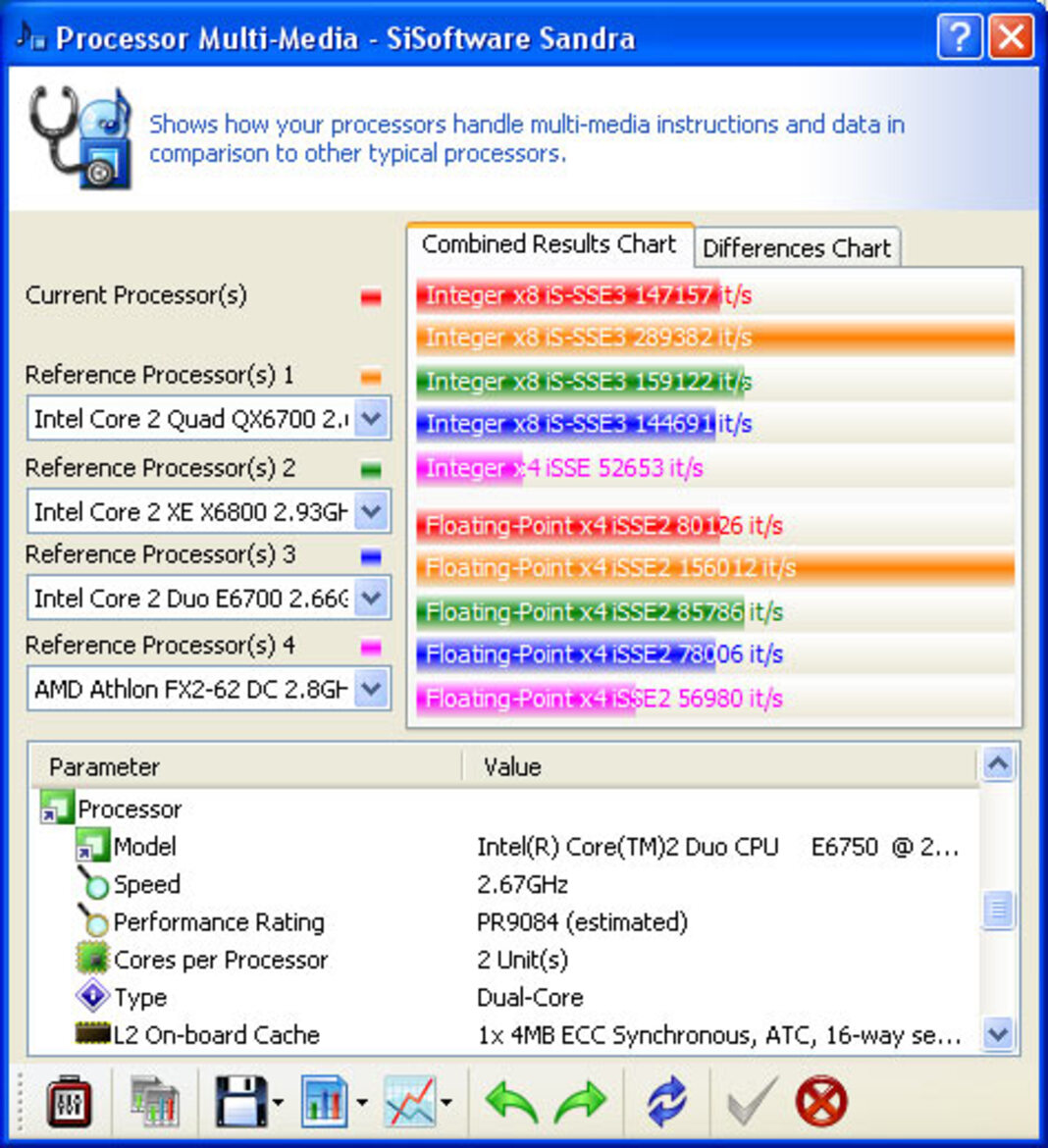Click the blue Integer x8 144691 it/s bar
The width and height of the screenshot is (1048, 1148).
[566, 423]
